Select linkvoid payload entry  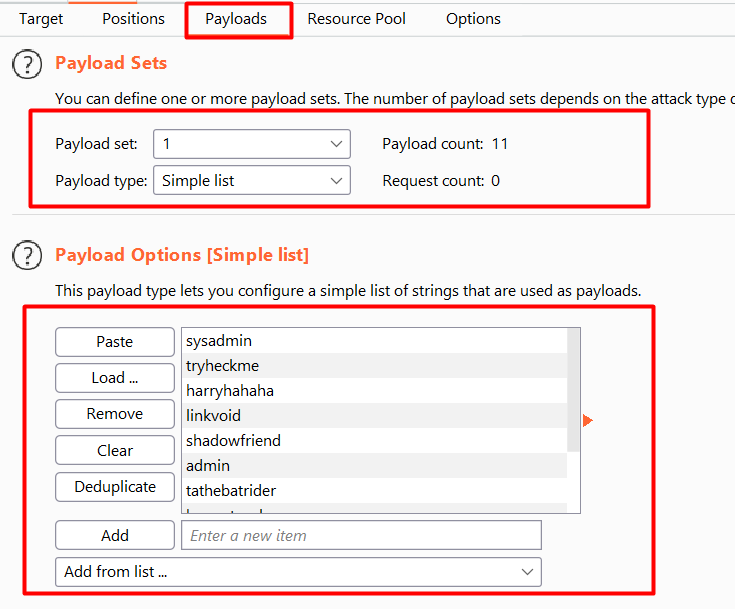coord(375,415)
